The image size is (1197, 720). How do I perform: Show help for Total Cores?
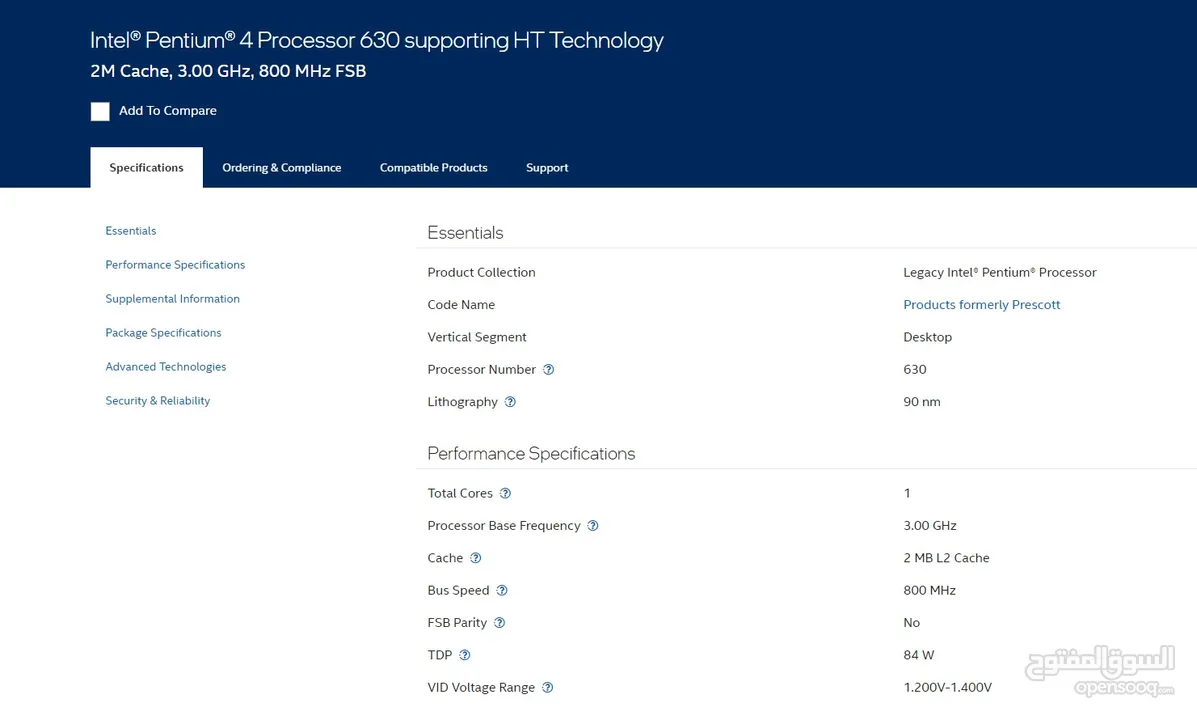click(x=505, y=493)
